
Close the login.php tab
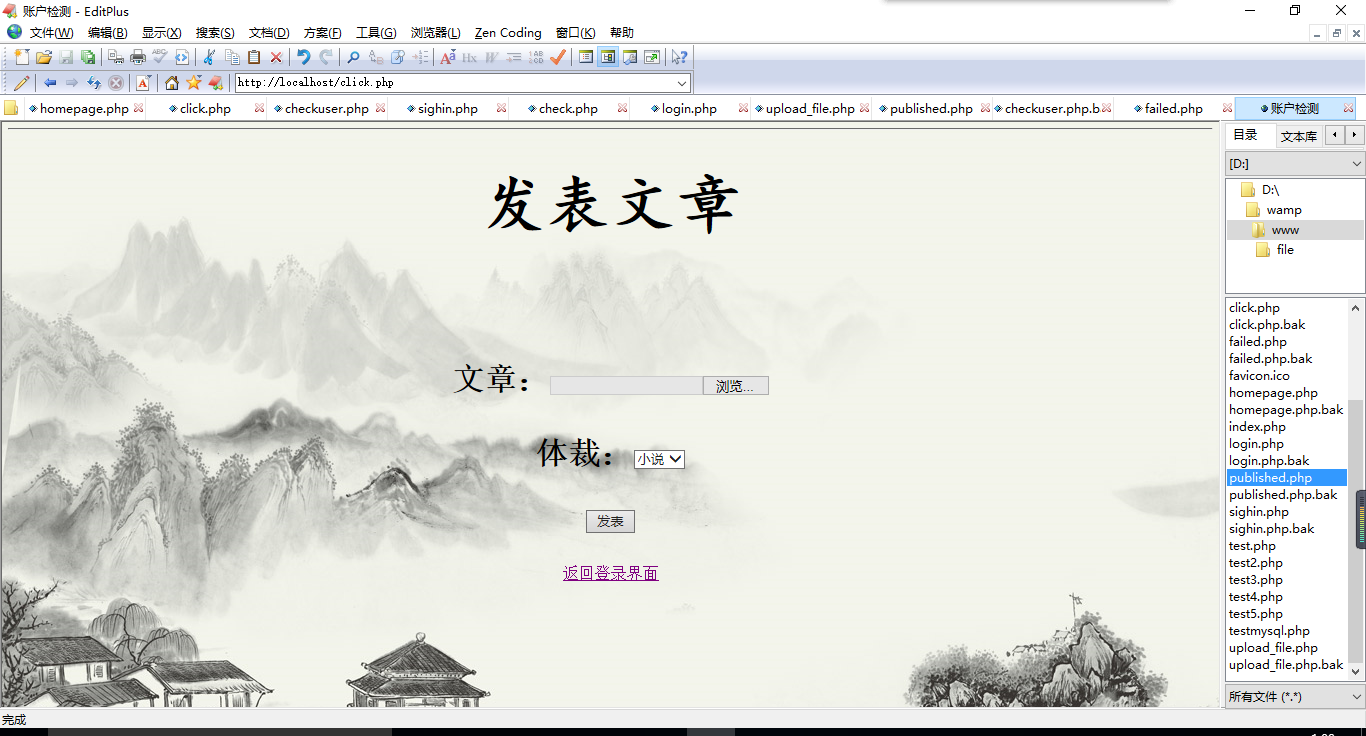[743, 108]
